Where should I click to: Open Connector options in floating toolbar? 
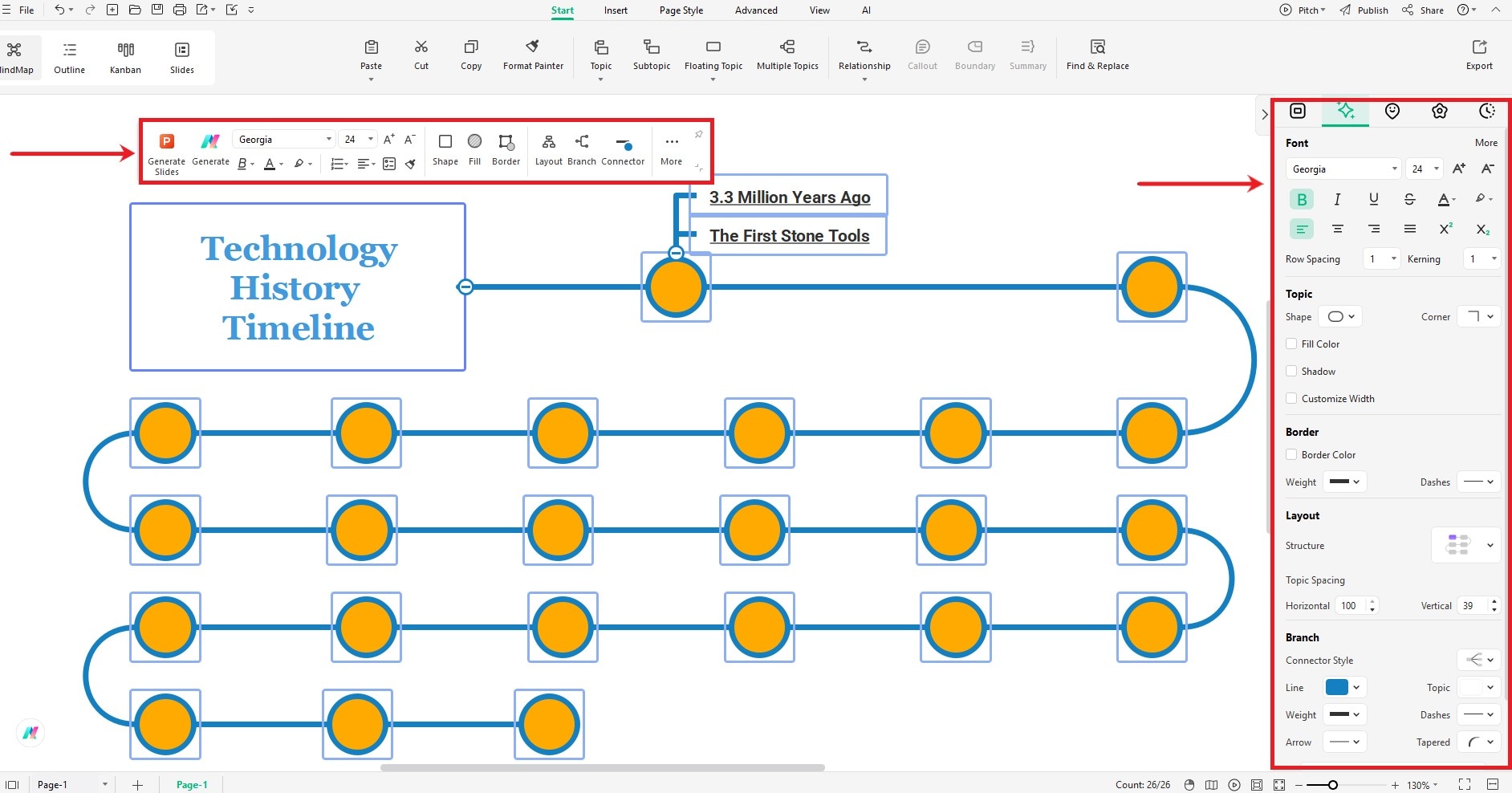[623, 150]
